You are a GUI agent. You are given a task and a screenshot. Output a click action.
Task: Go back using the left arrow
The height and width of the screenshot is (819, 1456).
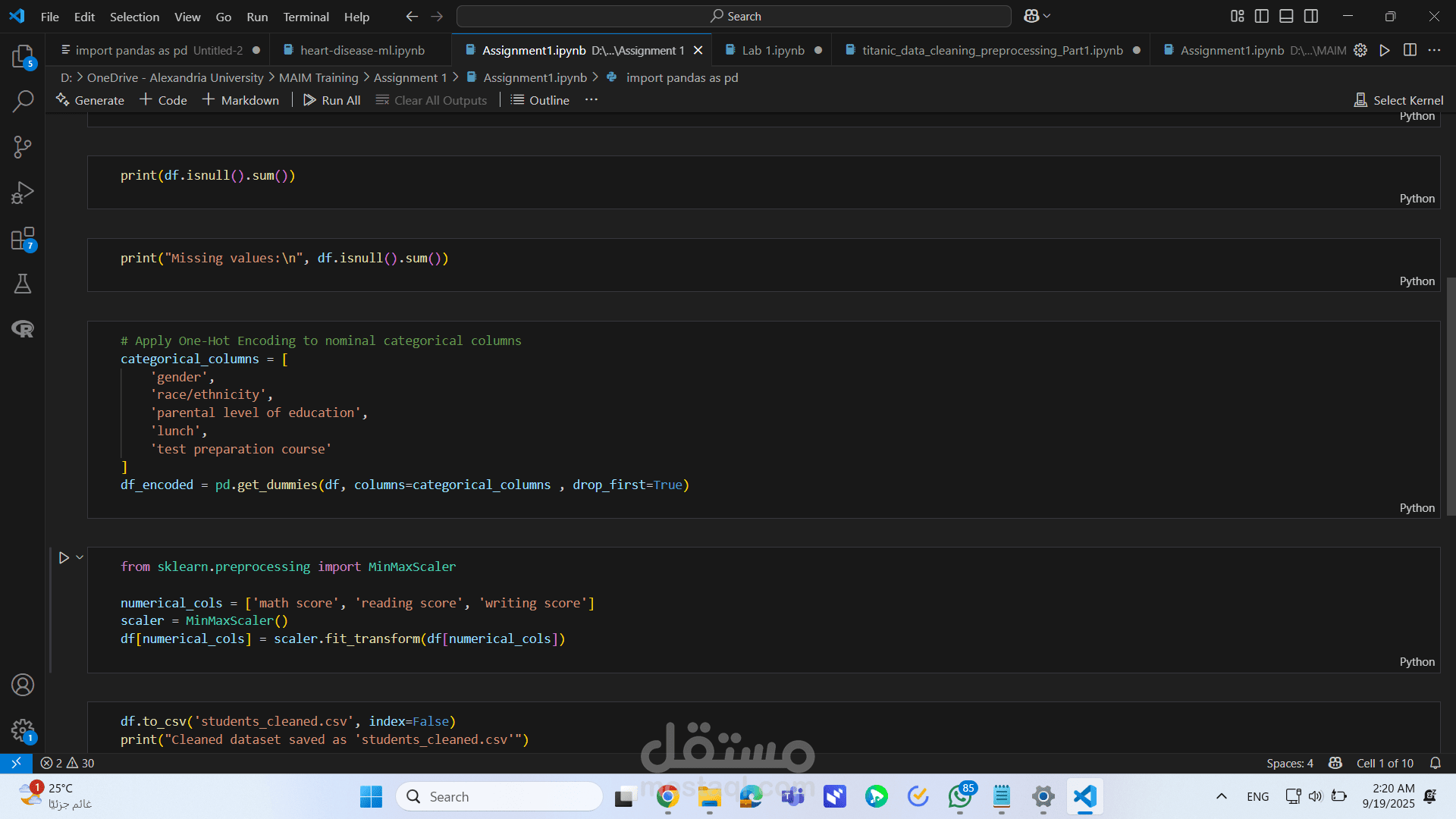(x=412, y=16)
